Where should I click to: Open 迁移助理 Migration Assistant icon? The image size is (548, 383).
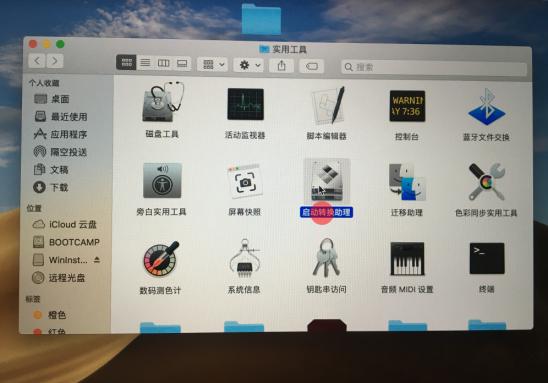[407, 182]
